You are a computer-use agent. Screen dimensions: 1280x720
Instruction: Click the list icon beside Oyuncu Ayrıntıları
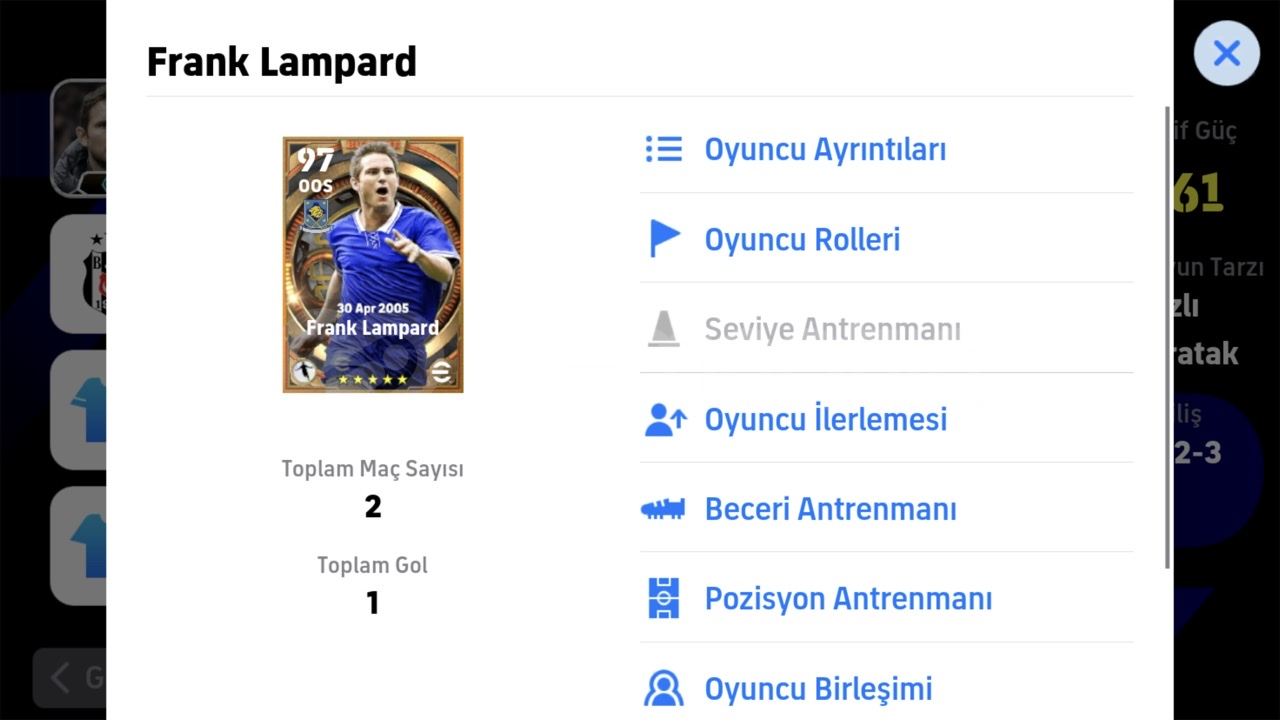(x=663, y=150)
